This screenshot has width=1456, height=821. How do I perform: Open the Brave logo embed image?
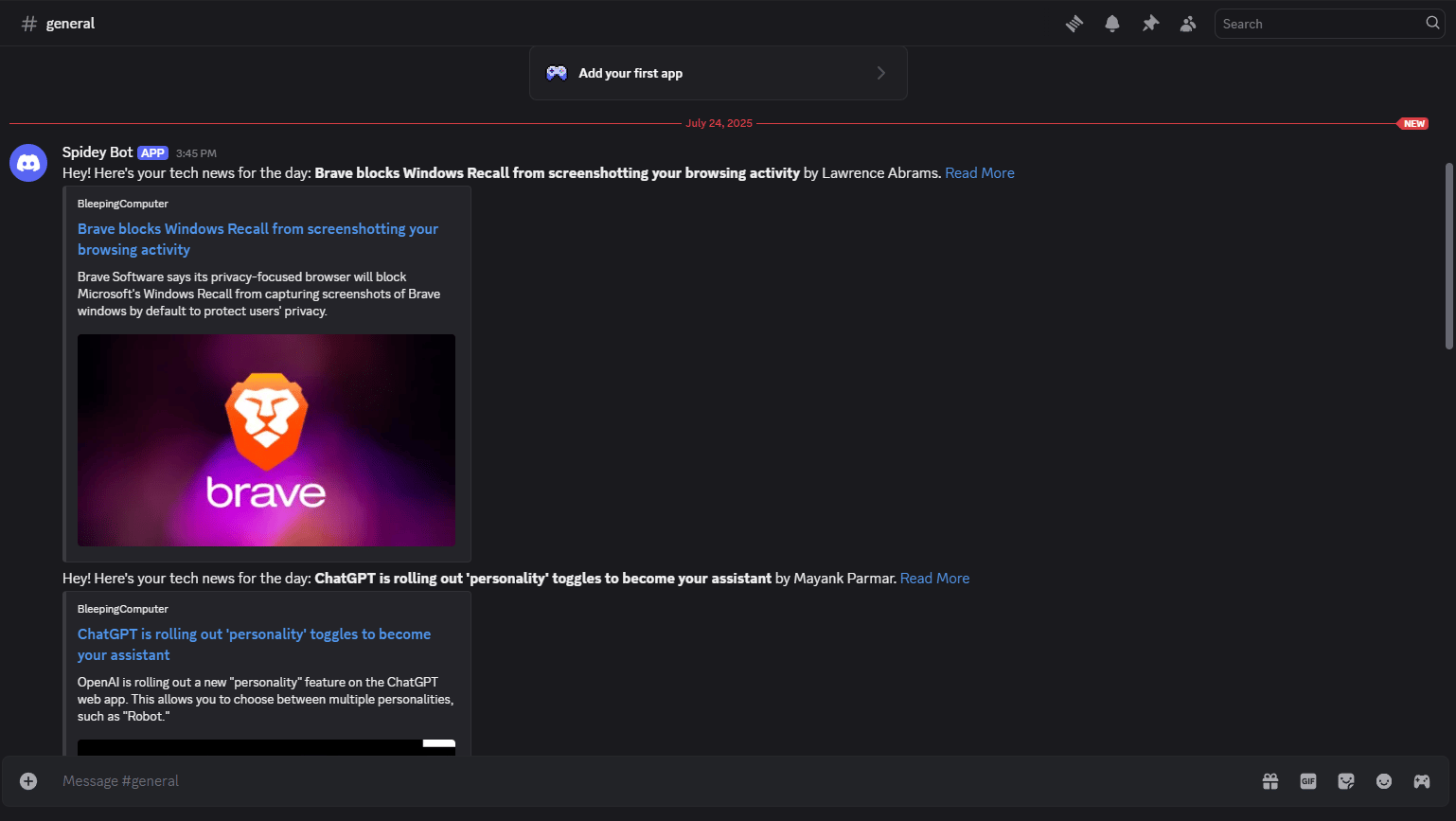[266, 440]
